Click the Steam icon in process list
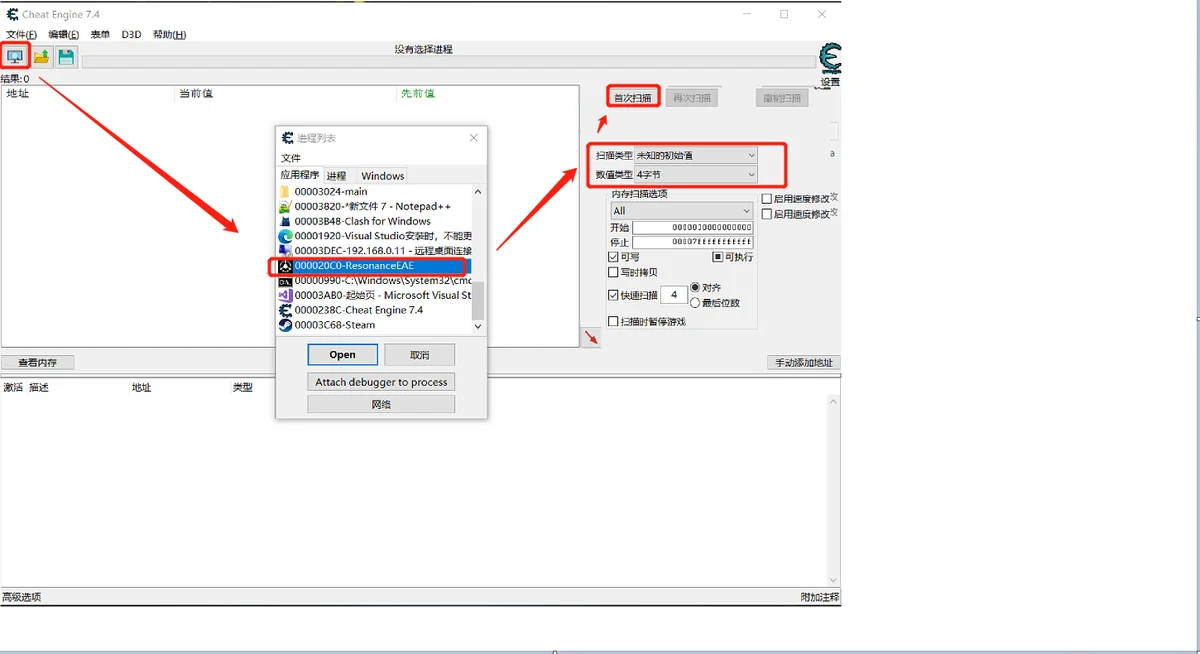This screenshot has width=1200, height=654. point(285,325)
